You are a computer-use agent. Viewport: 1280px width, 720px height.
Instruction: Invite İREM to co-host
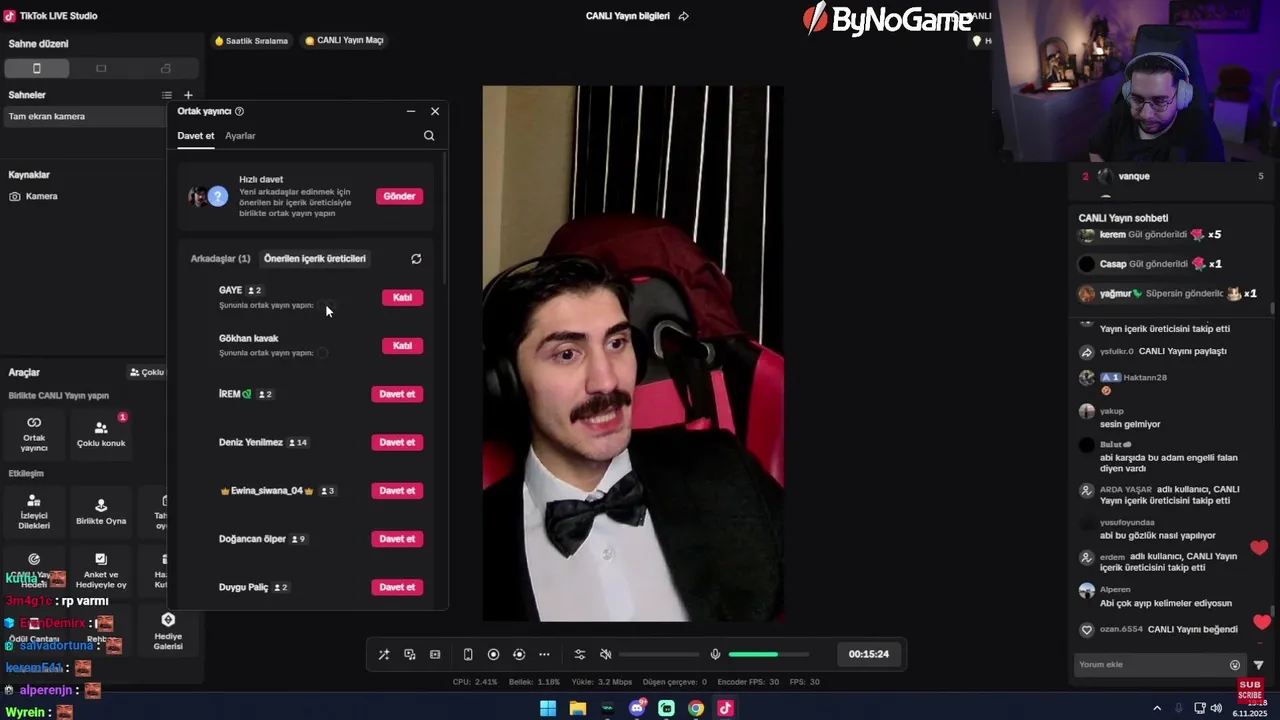click(x=397, y=394)
